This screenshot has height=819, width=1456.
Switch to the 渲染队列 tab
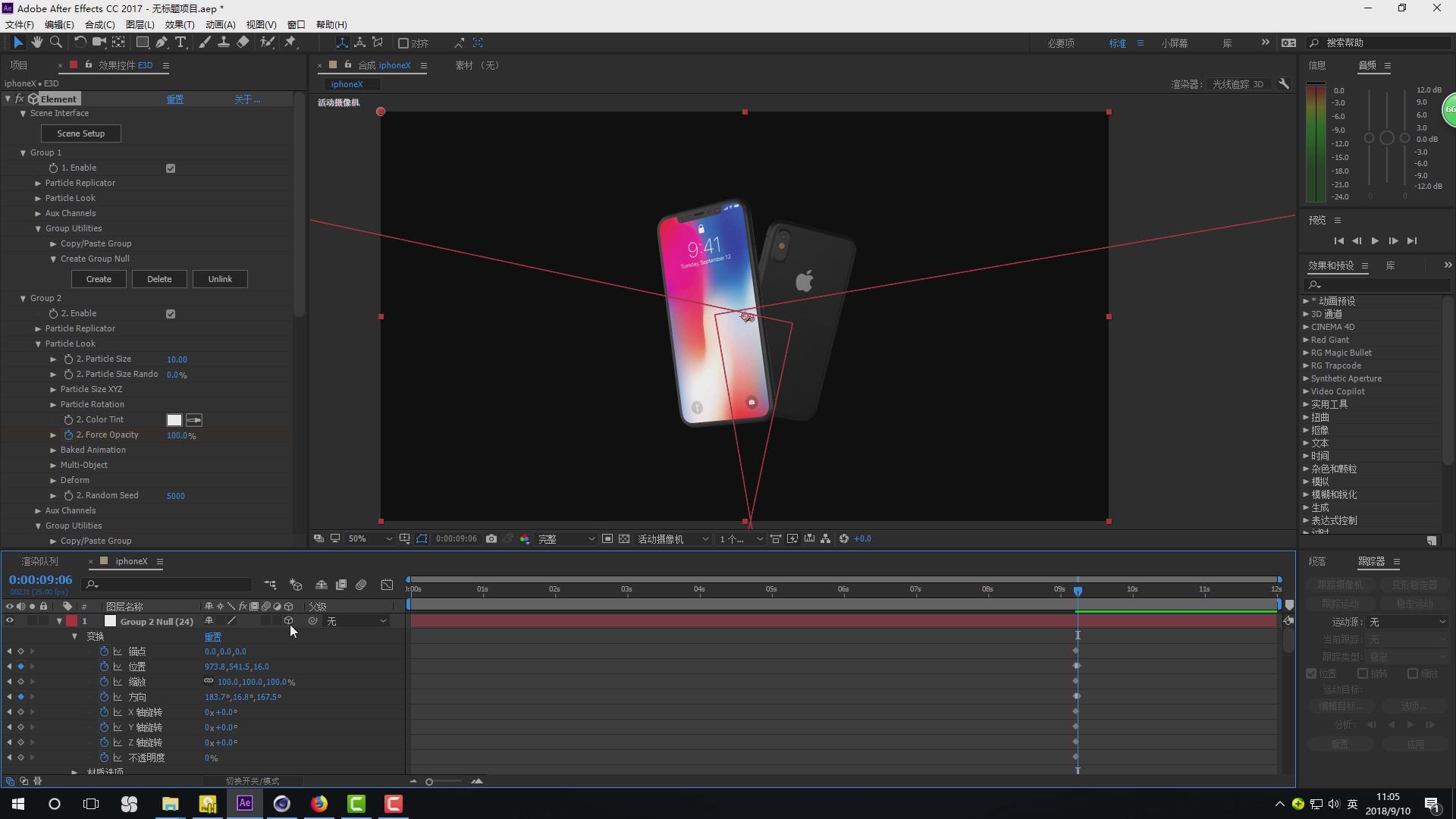pyautogui.click(x=39, y=562)
